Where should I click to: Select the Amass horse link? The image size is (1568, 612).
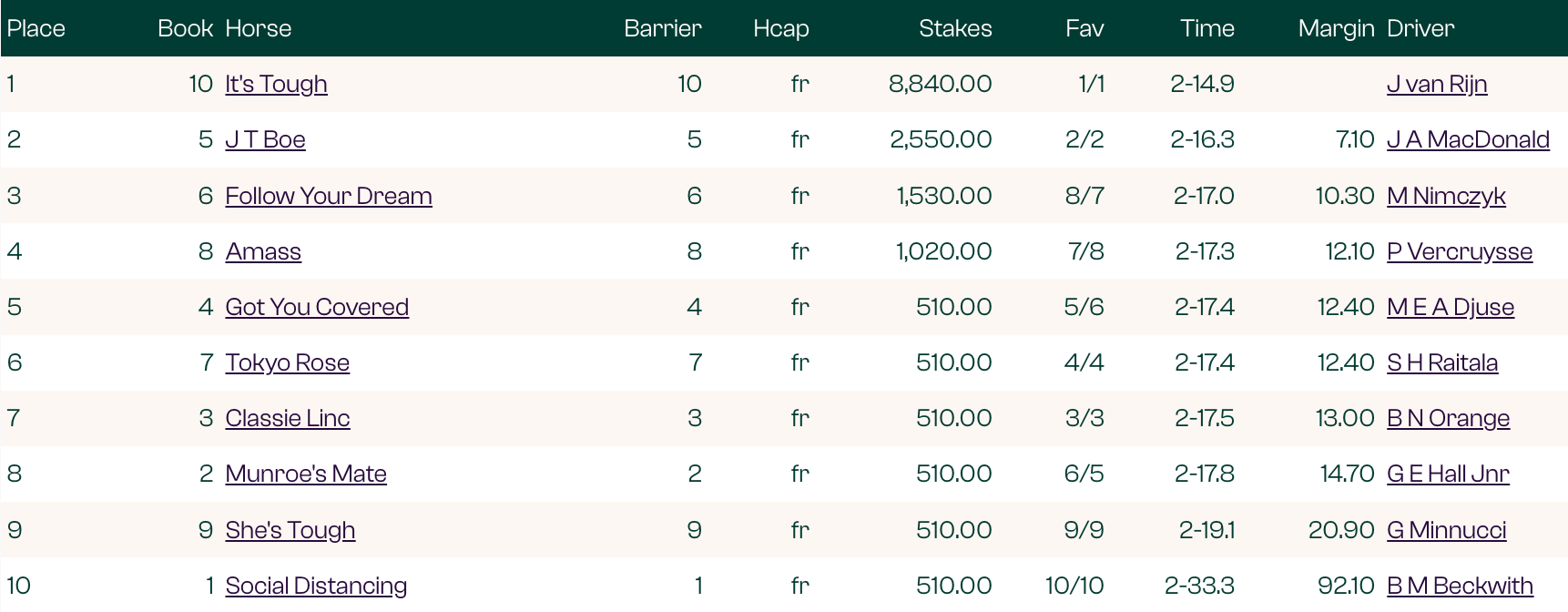[263, 251]
